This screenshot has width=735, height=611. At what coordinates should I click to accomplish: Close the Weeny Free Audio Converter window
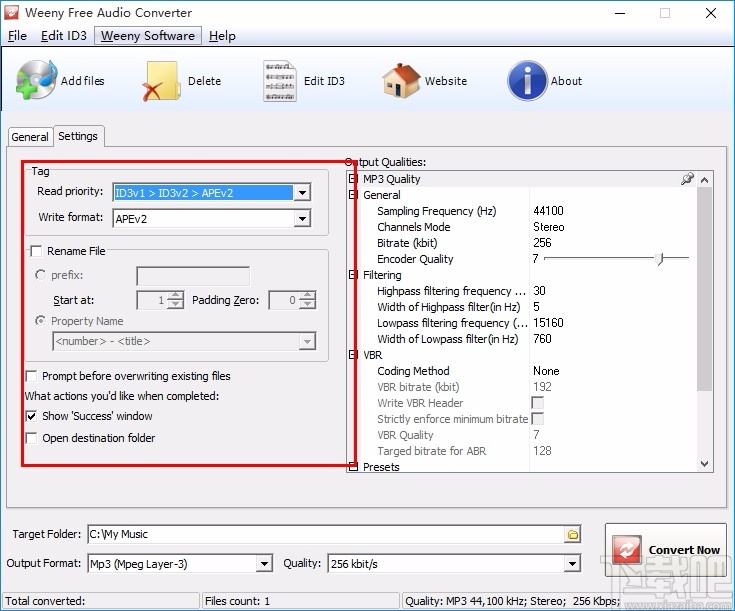[x=711, y=13]
